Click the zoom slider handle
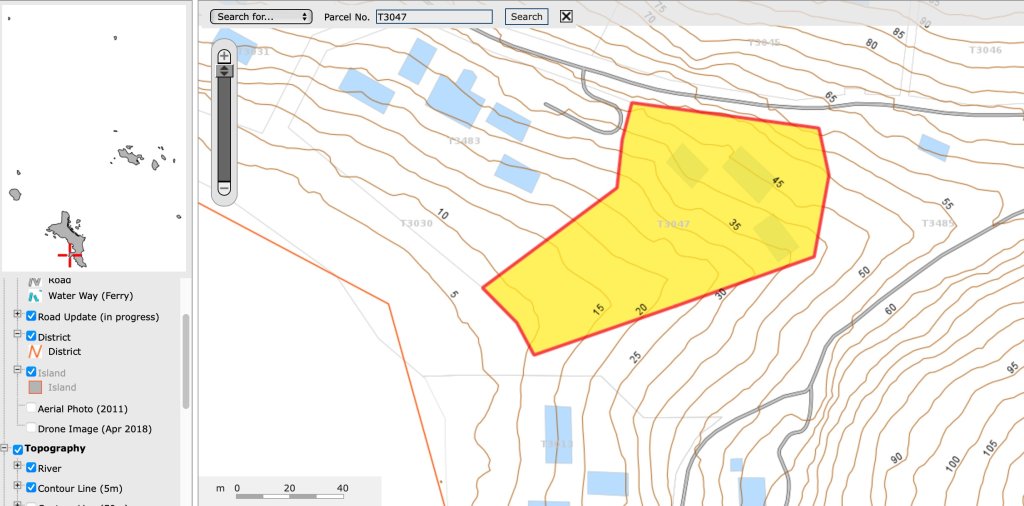1024x506 pixels. [x=224, y=71]
